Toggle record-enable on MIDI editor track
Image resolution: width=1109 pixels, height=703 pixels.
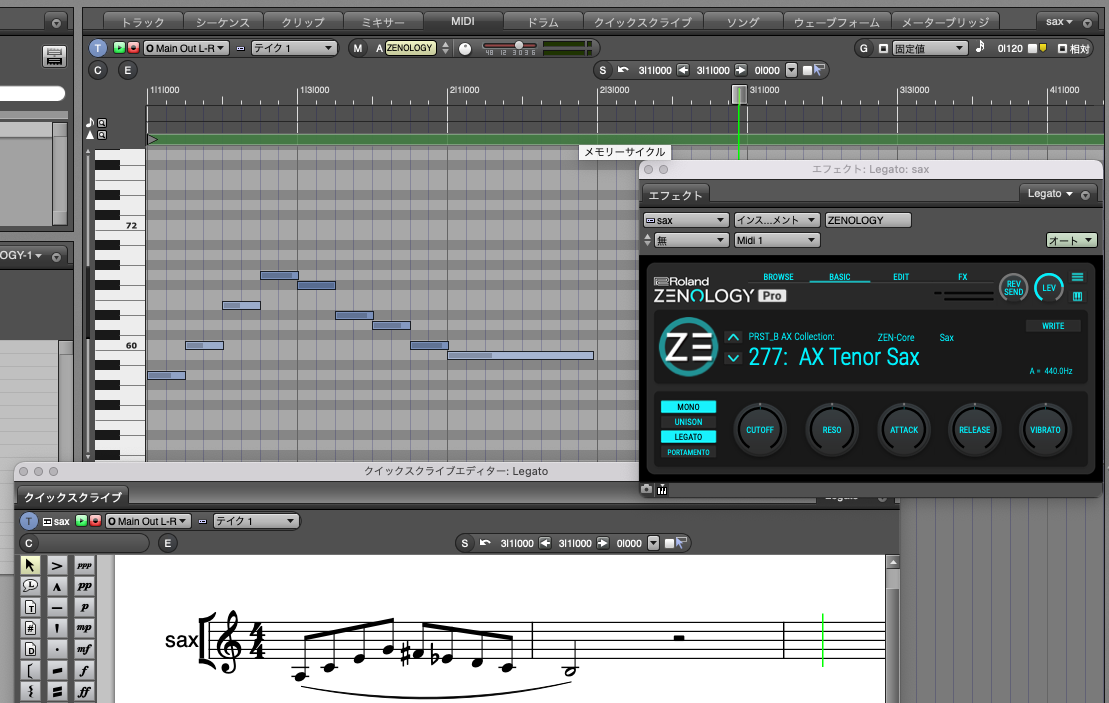tap(133, 48)
